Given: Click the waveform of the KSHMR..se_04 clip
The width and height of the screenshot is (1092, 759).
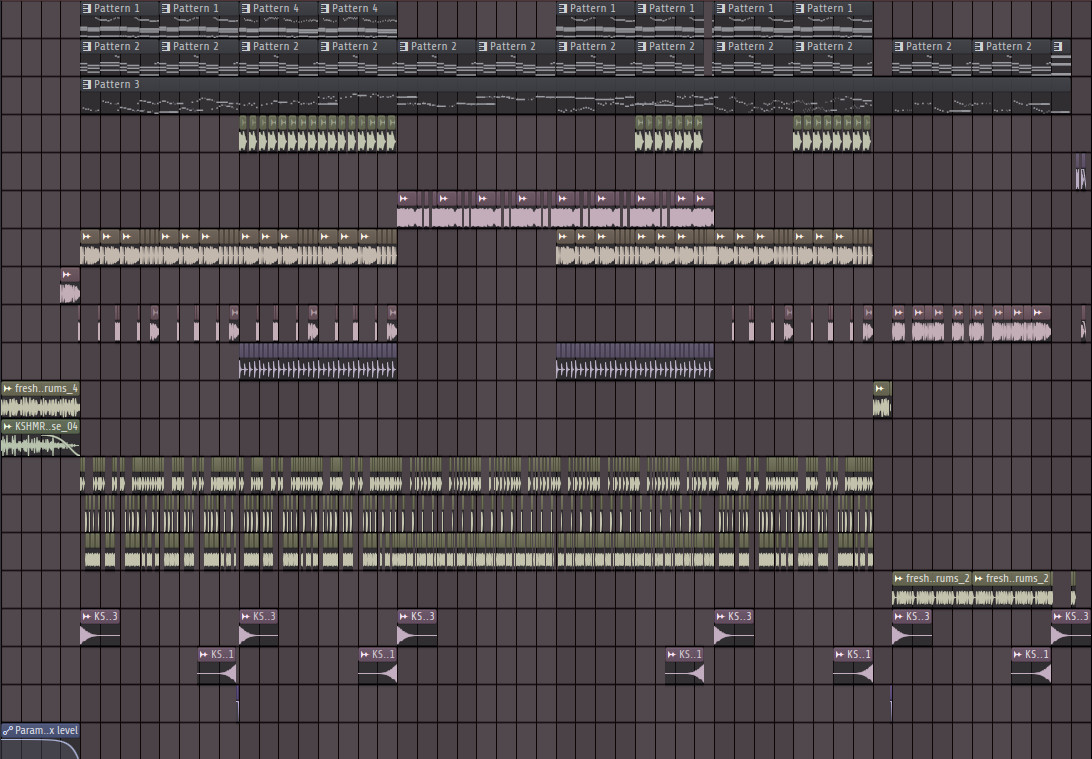Looking at the screenshot, I should click(40, 444).
